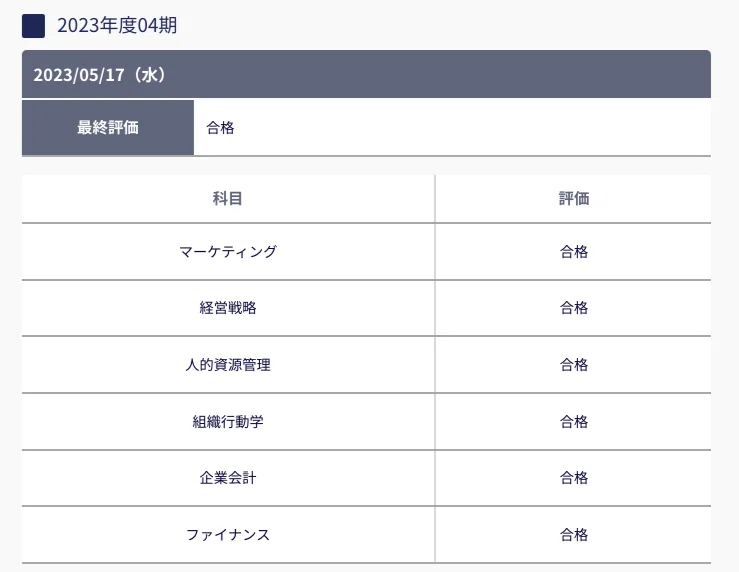
Task: Click the column divider between 科目 and 評価
Action: (x=435, y=369)
